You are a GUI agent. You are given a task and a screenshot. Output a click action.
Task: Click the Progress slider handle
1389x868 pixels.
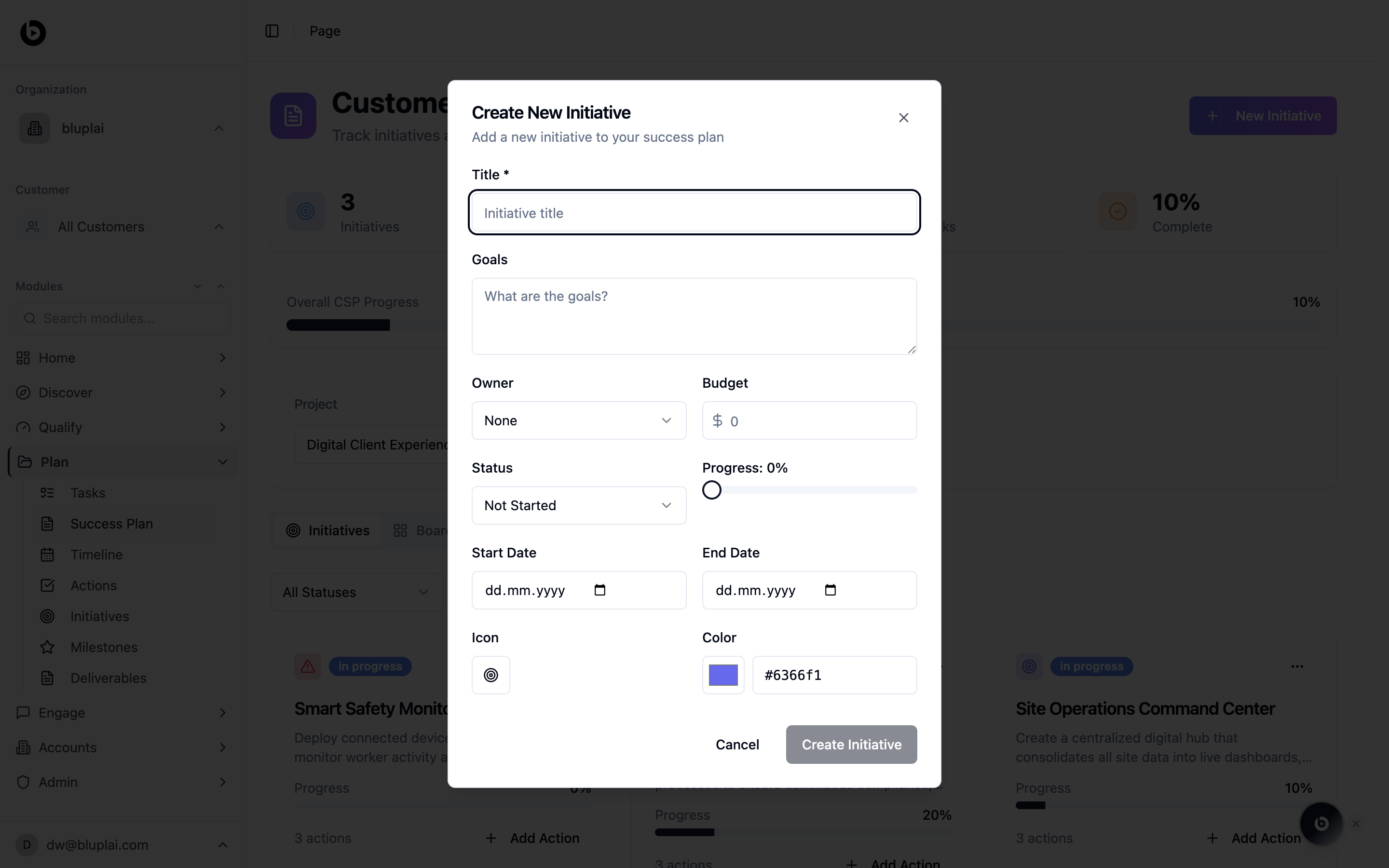[712, 490]
